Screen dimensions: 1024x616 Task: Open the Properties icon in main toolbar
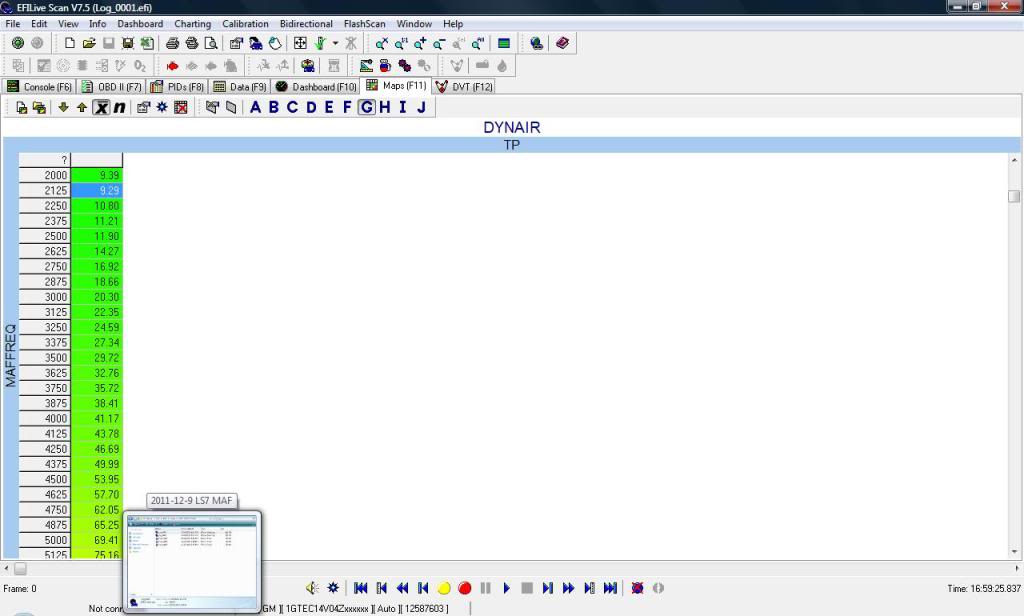point(236,43)
